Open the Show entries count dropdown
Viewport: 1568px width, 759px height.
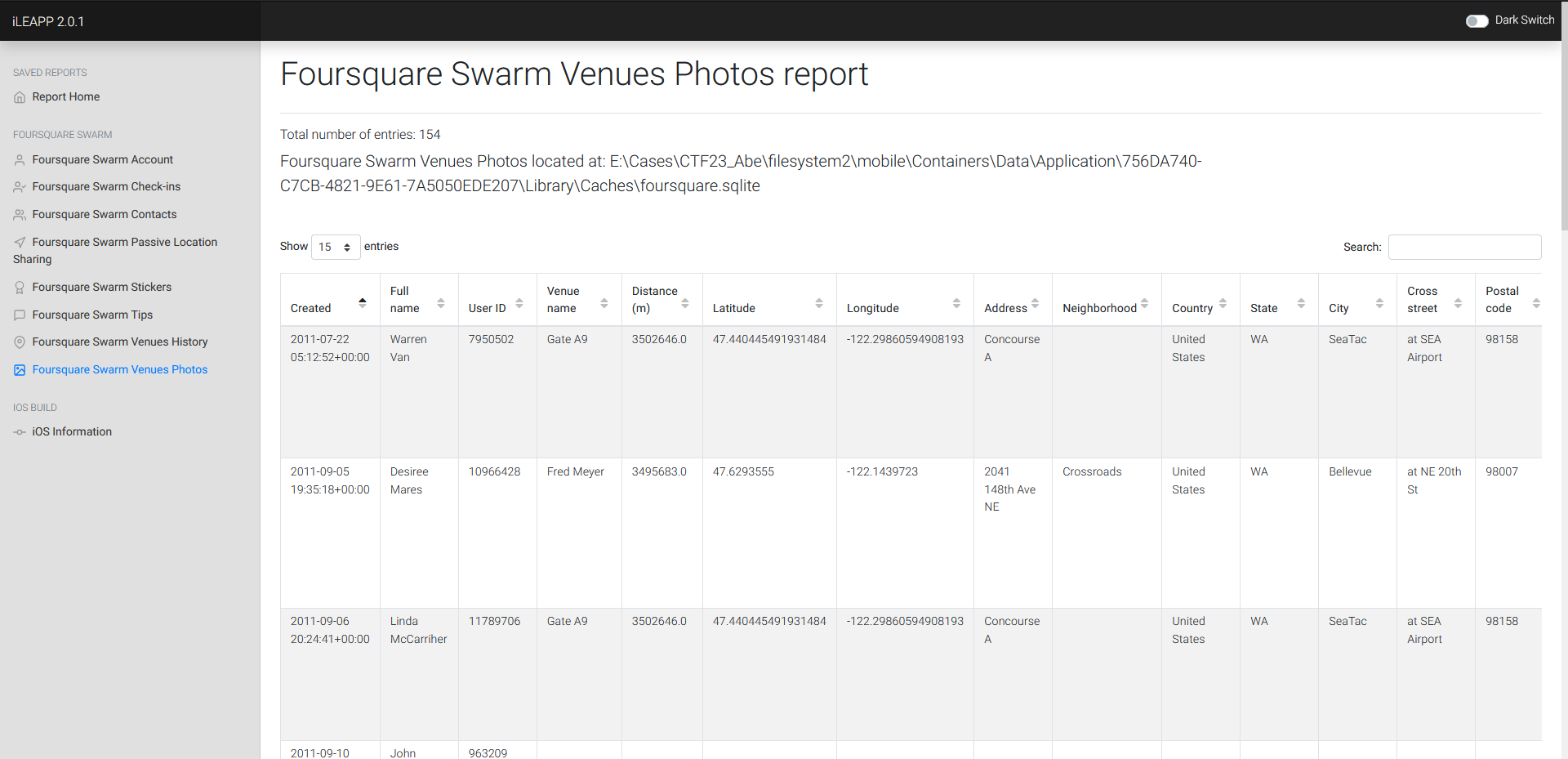[x=335, y=247]
